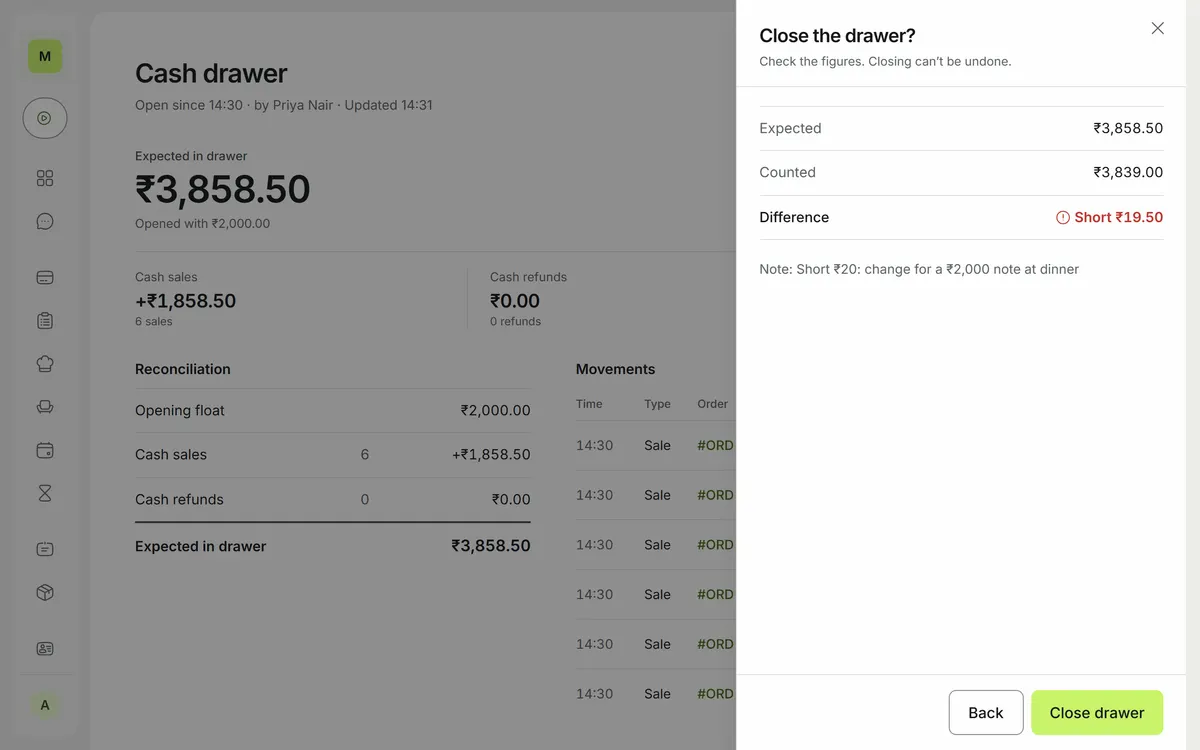Click the Time column header in Movements
Viewport: 1200px width, 750px height.
click(x=589, y=404)
